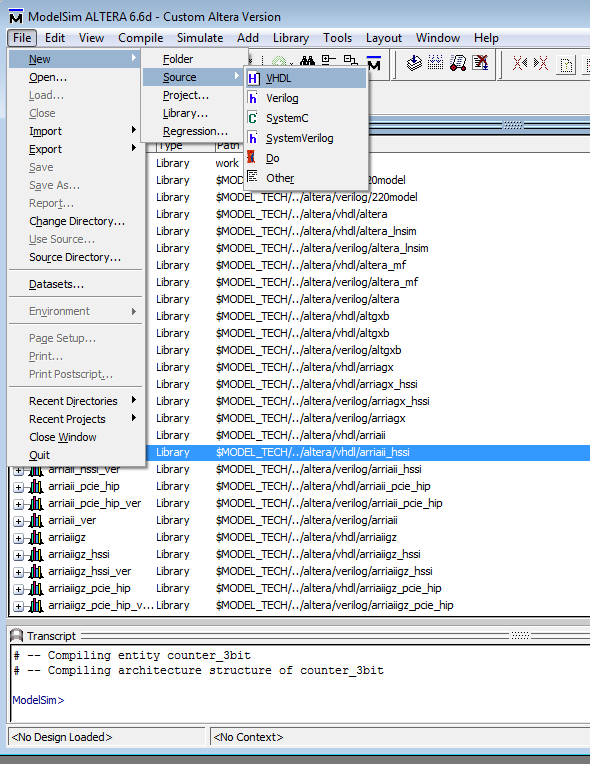The height and width of the screenshot is (764, 590).
Task: Open the Import submenu
Action: coord(75,131)
